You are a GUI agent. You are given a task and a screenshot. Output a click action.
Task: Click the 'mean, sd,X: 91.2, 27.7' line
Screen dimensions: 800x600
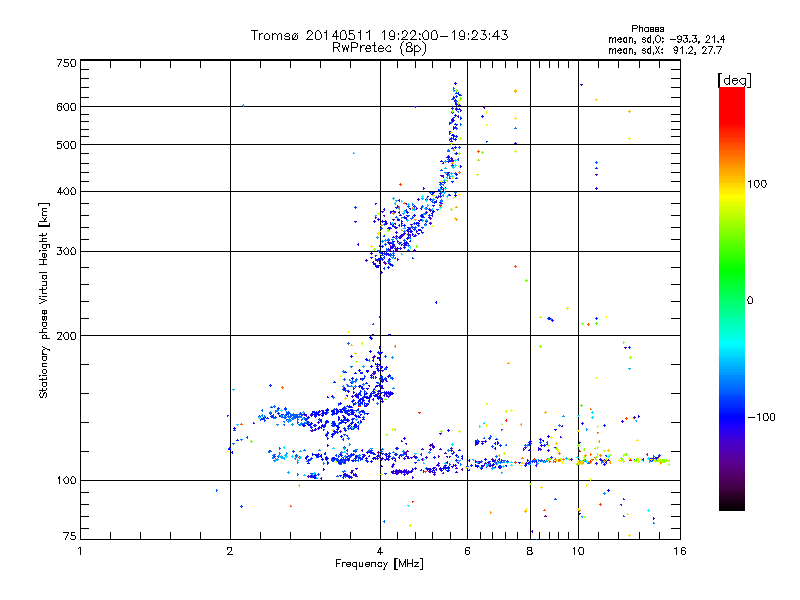click(x=665, y=50)
